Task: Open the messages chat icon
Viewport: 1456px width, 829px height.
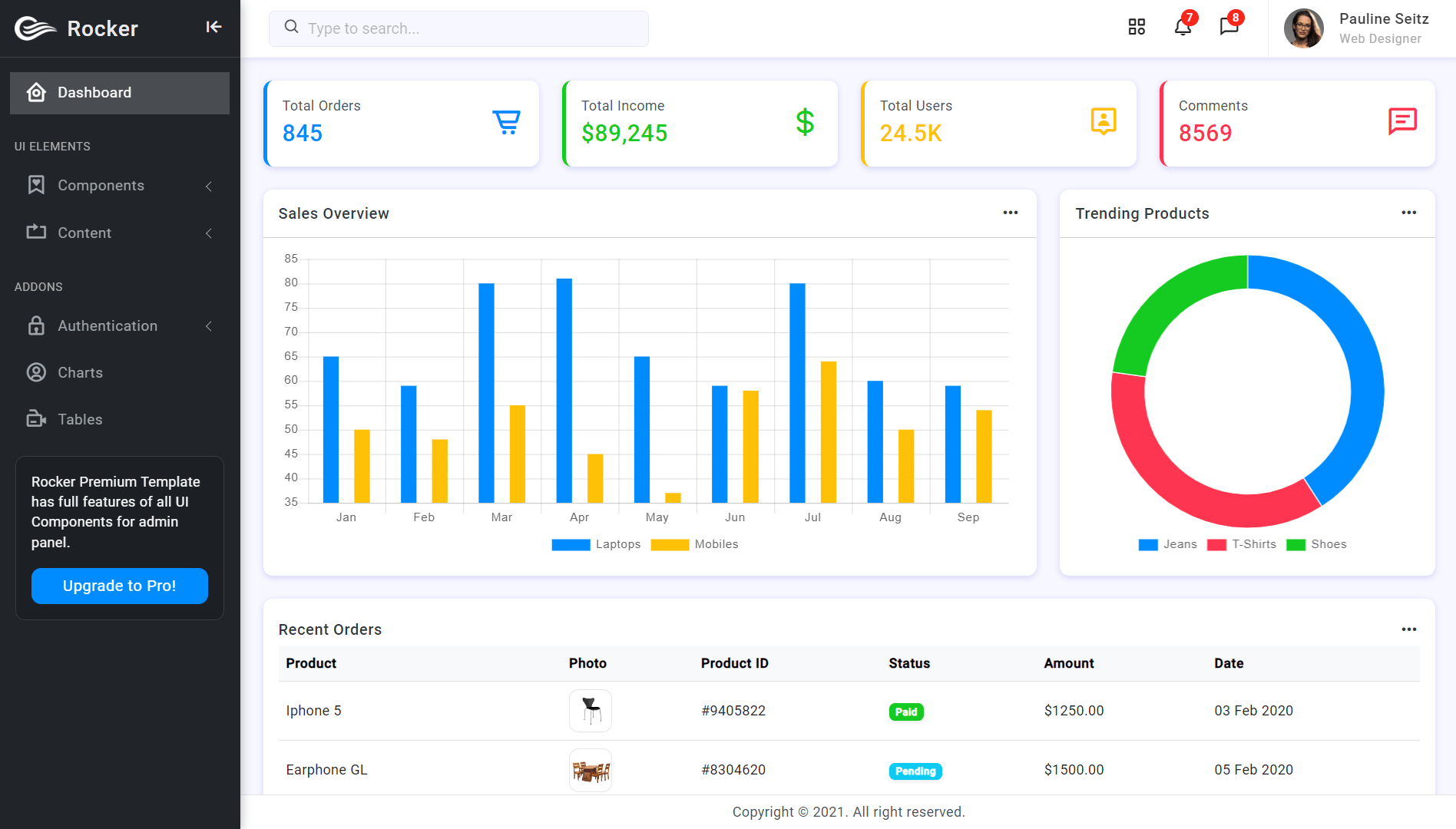Action: 1229,28
